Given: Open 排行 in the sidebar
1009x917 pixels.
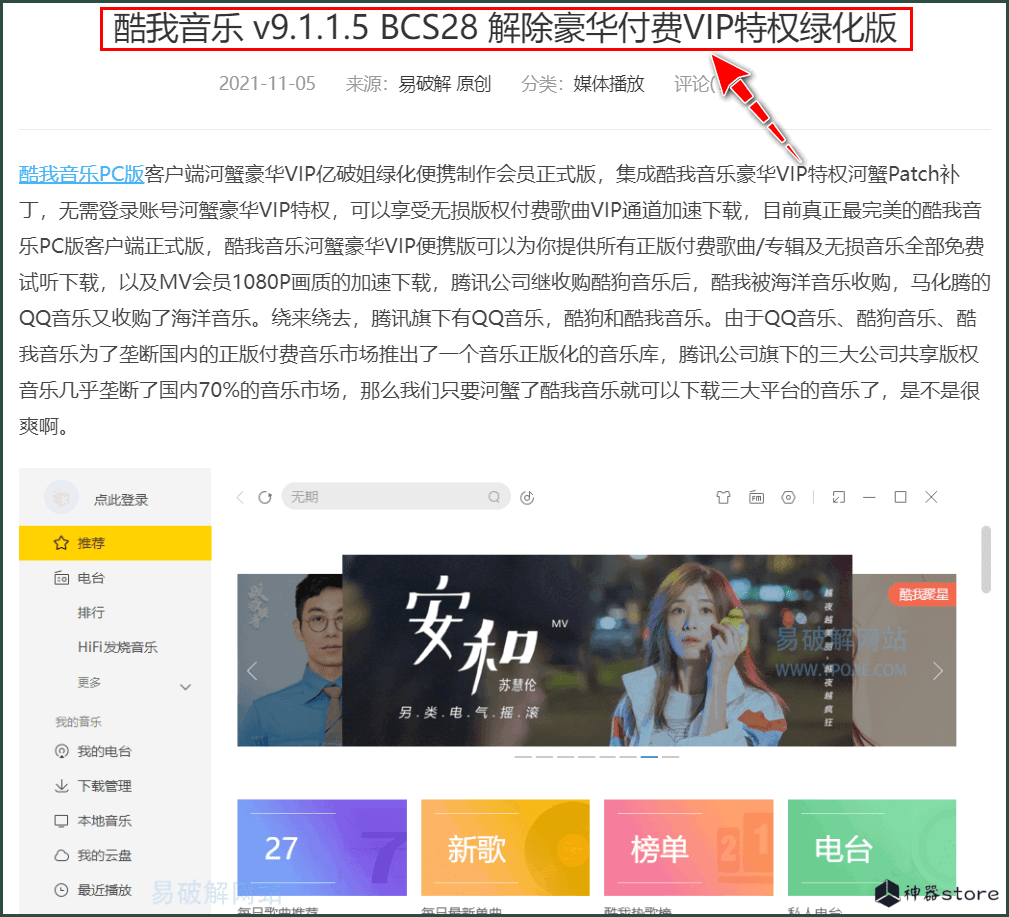Looking at the screenshot, I should click(x=91, y=613).
